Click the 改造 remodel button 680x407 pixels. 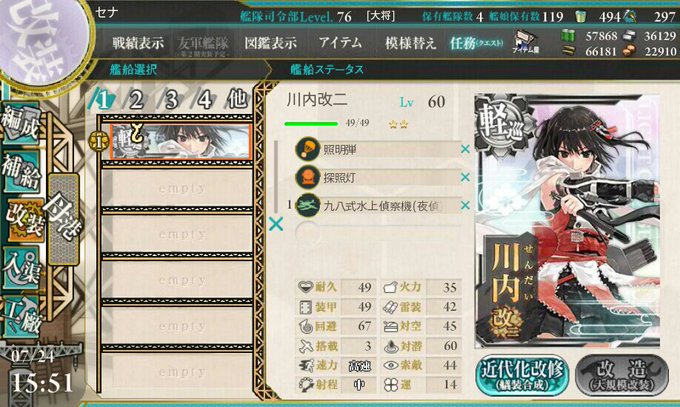point(621,375)
